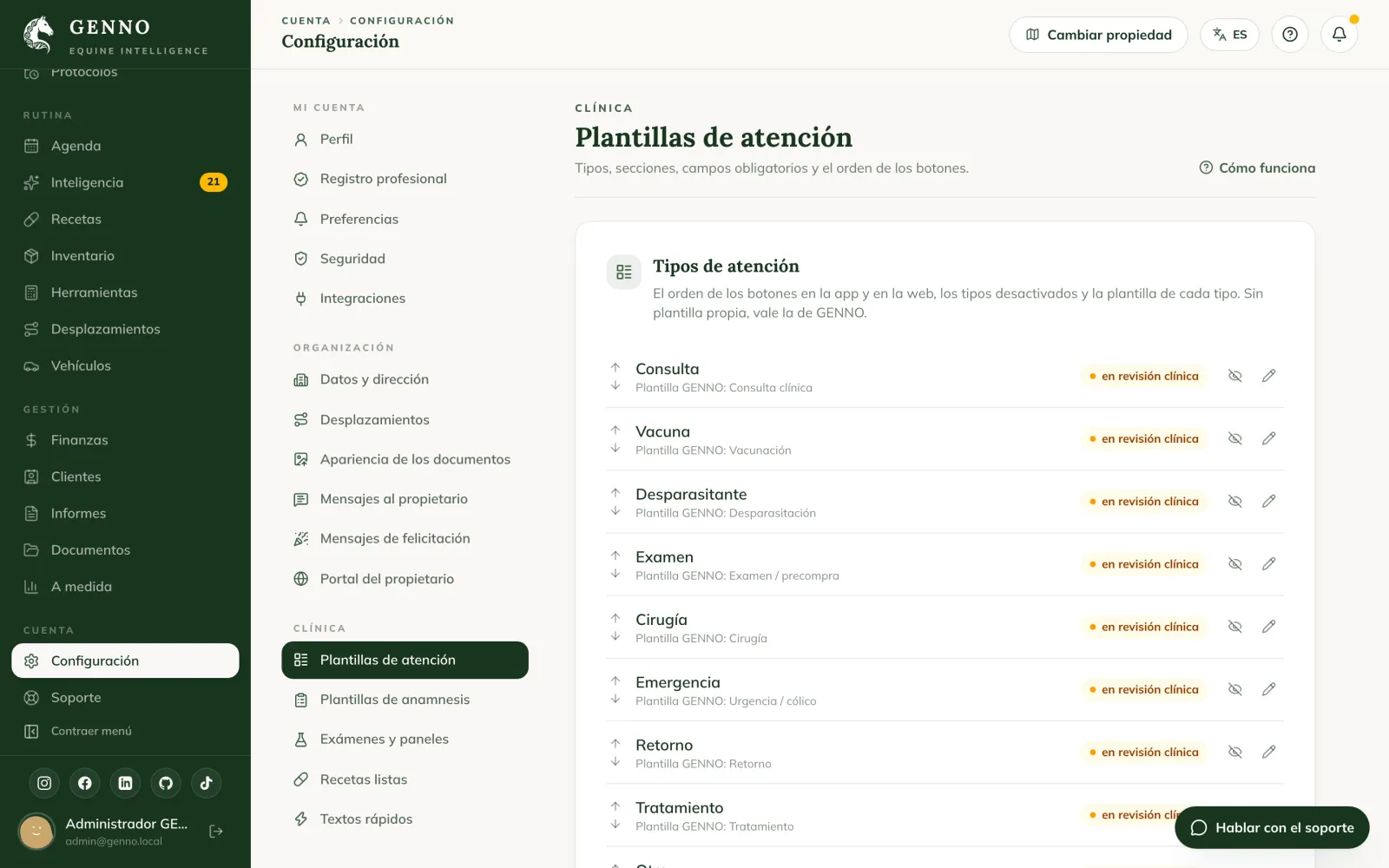Open Plantillas de anamnesis settings

[405, 700]
